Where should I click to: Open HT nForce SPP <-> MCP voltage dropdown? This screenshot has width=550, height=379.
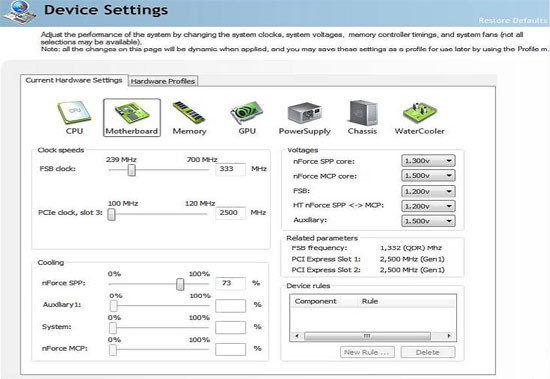[428, 206]
